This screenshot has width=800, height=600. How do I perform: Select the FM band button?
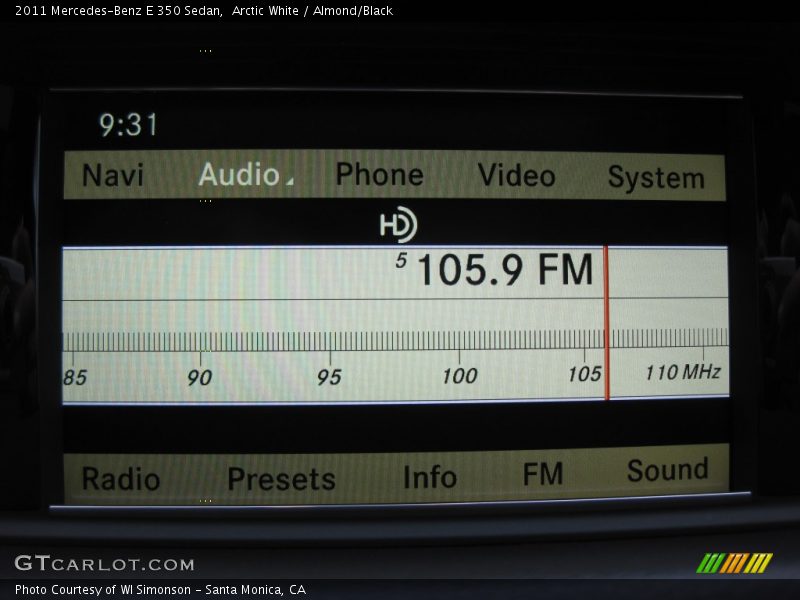543,474
